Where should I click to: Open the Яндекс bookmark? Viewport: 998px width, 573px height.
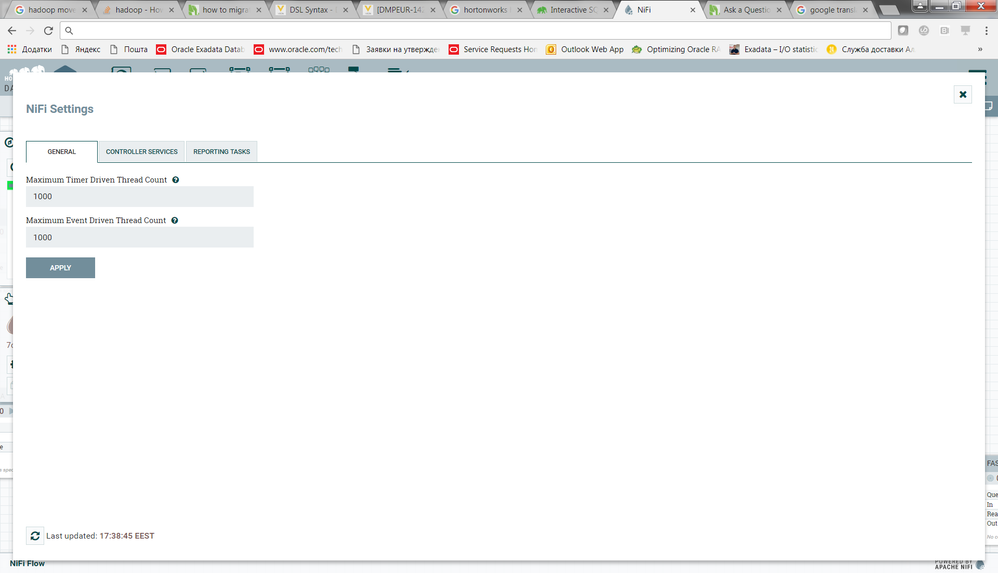click(80, 49)
